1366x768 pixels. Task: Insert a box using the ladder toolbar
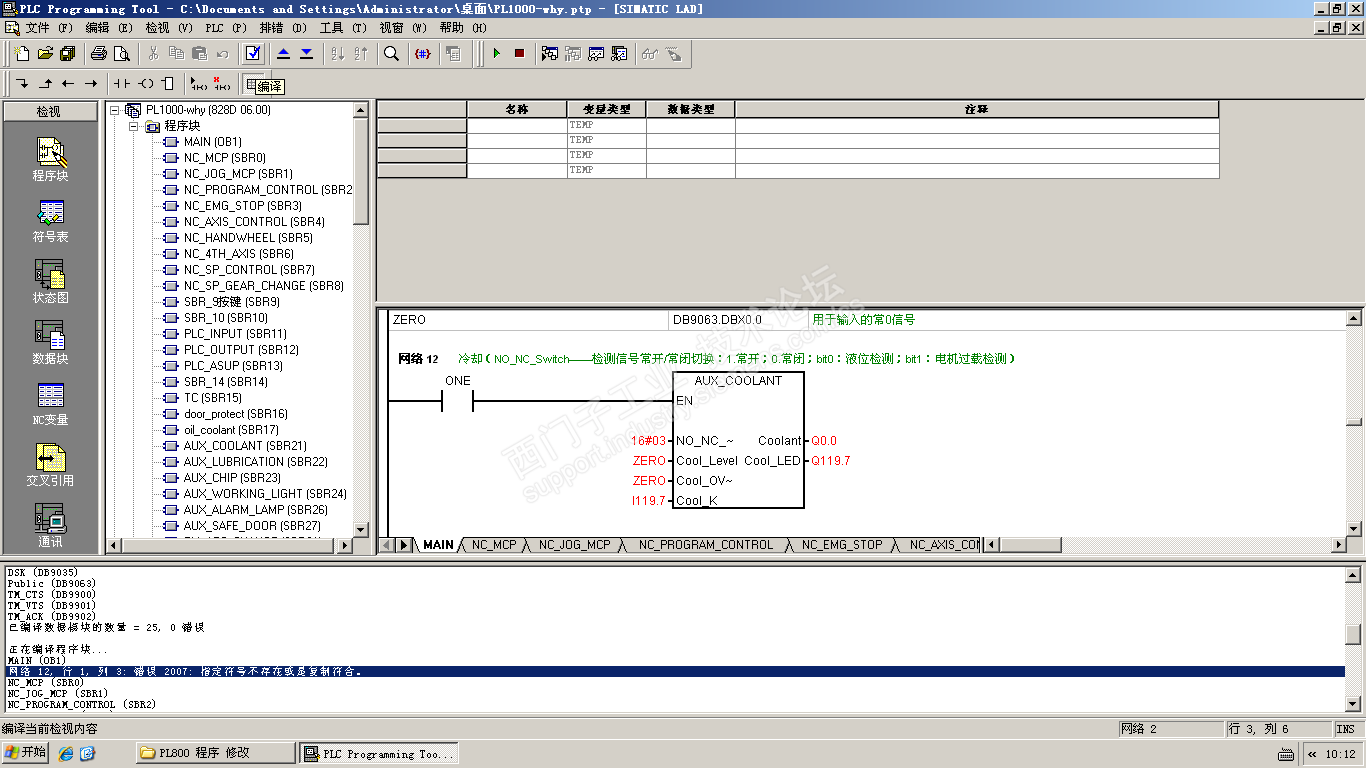tap(168, 83)
